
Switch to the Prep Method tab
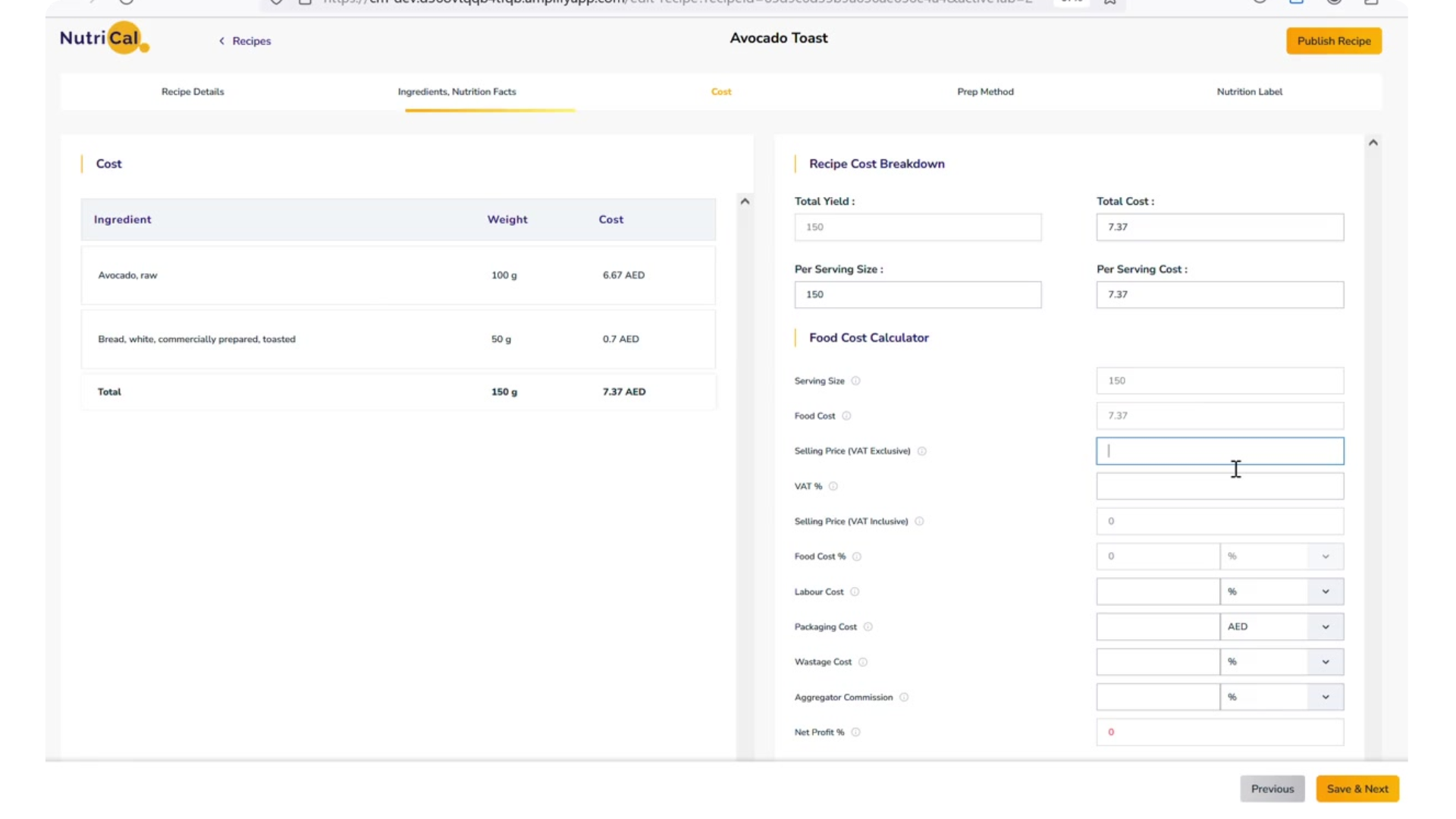984,92
